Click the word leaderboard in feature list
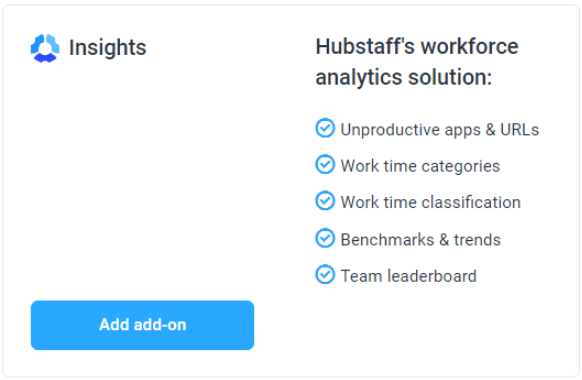Screen dimensions: 582x380 point(432,276)
